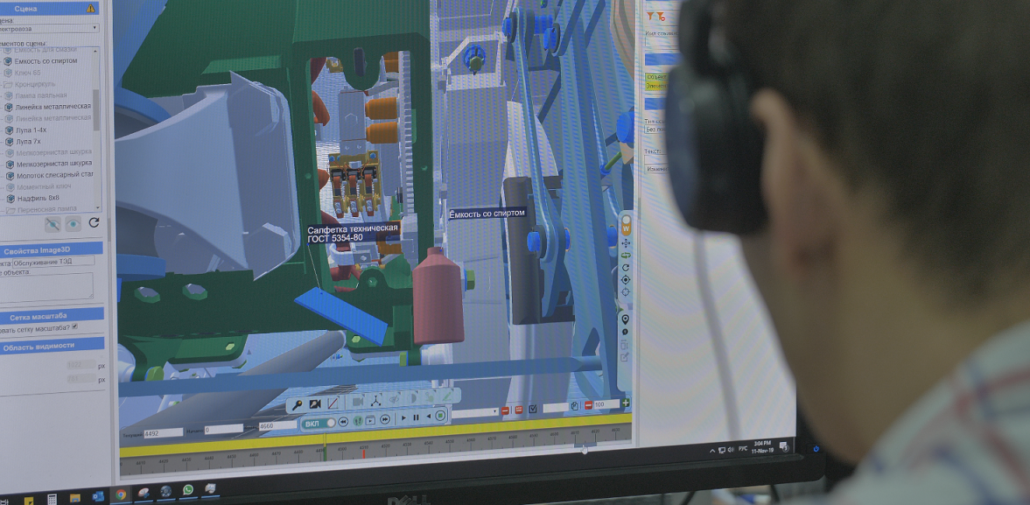
Task: Select Лупа 7х in the scene list
Action: pos(30,141)
